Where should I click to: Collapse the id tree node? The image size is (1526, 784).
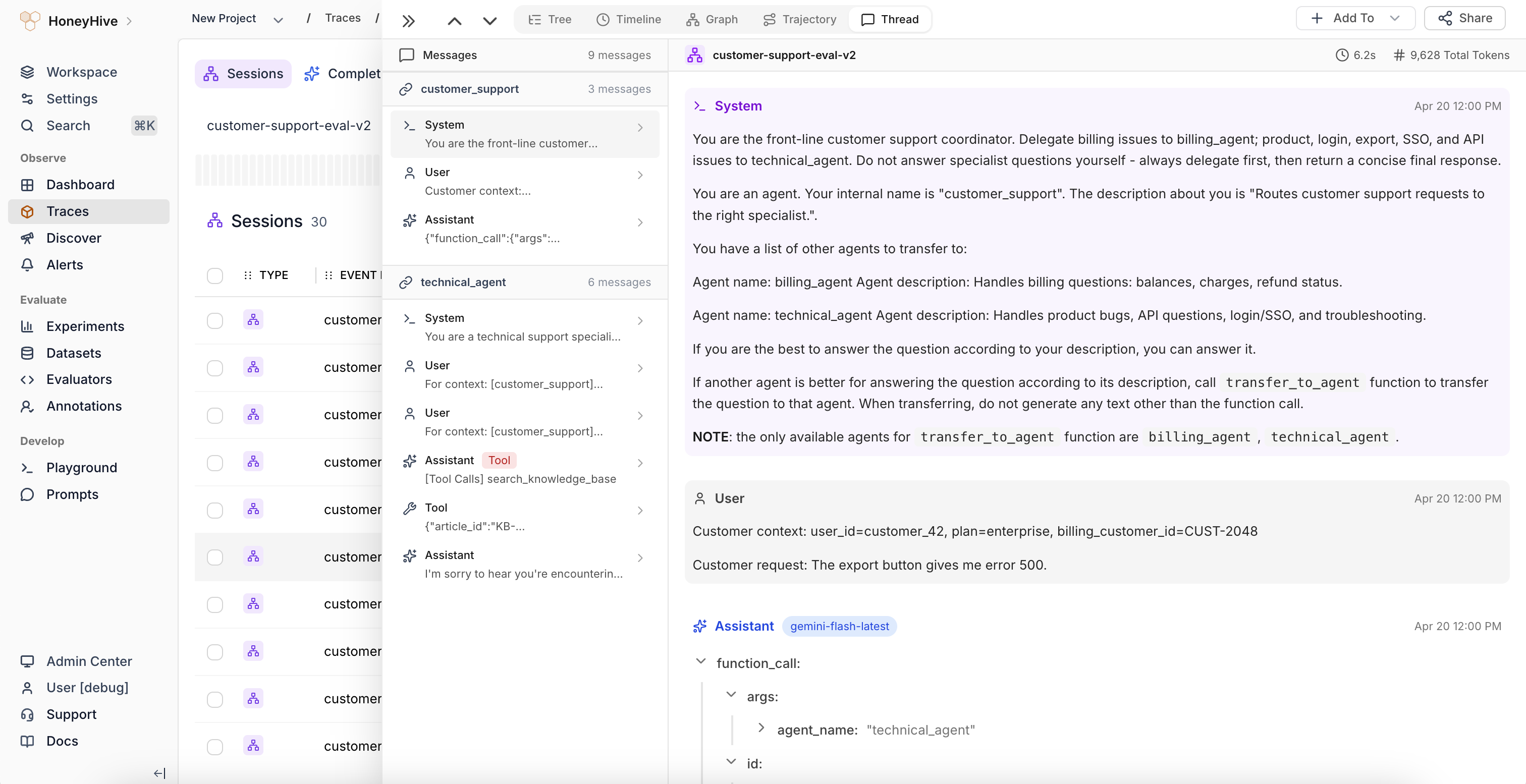point(731,762)
